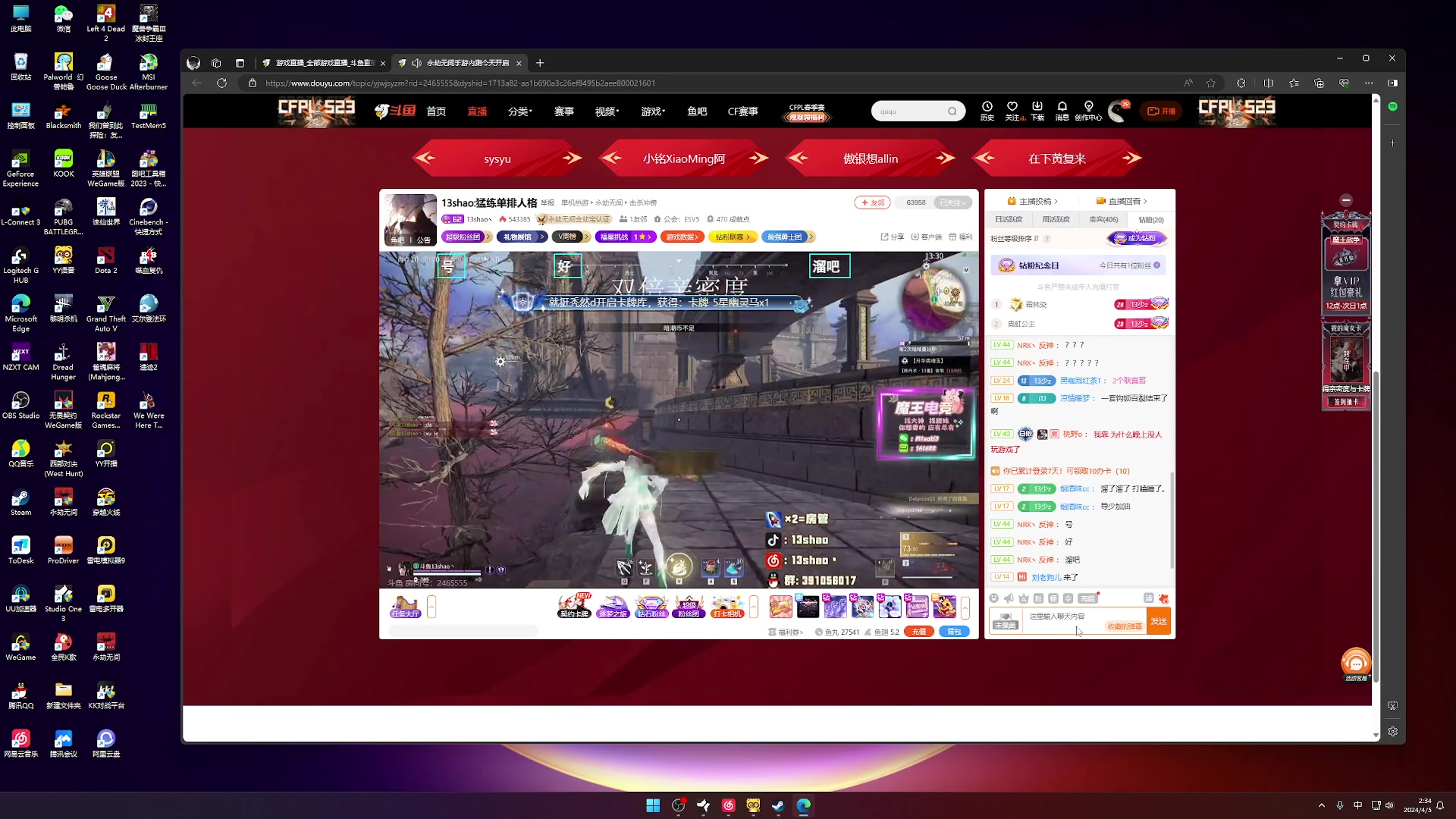Click the 福利 gift box icon under the title
1456x819 pixels.
click(x=960, y=237)
